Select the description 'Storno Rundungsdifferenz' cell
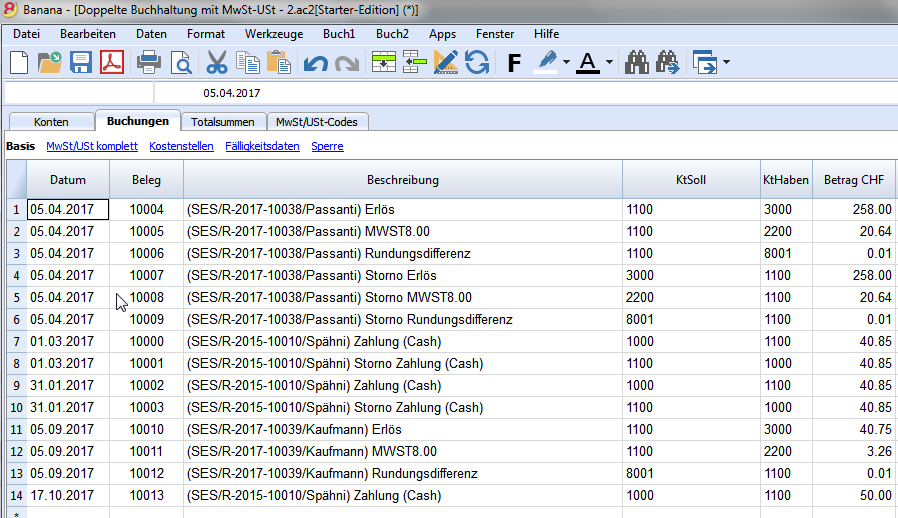Screen dimensions: 898x518 click(403, 319)
